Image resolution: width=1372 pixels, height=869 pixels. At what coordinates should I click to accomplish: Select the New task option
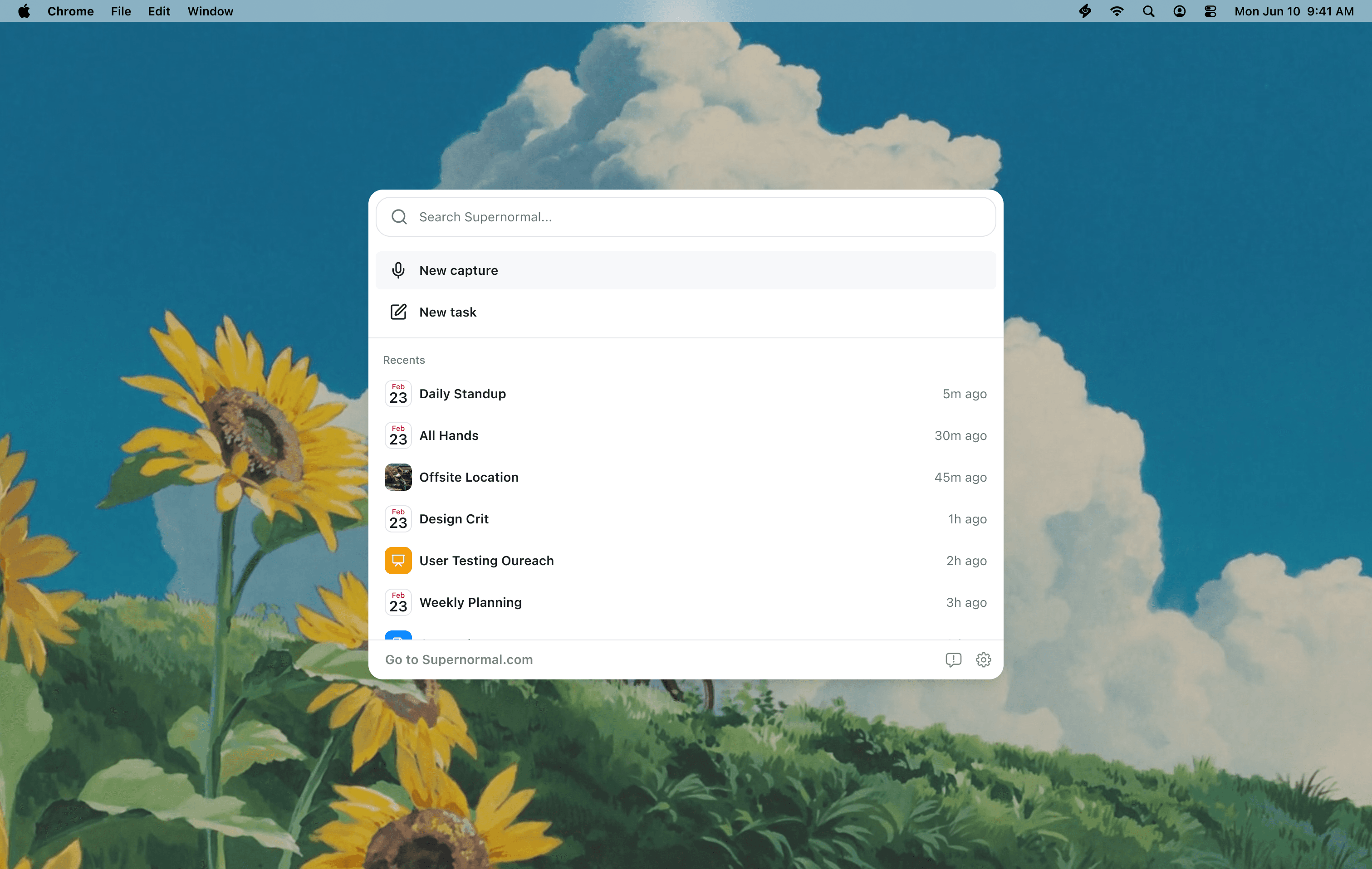tap(448, 312)
